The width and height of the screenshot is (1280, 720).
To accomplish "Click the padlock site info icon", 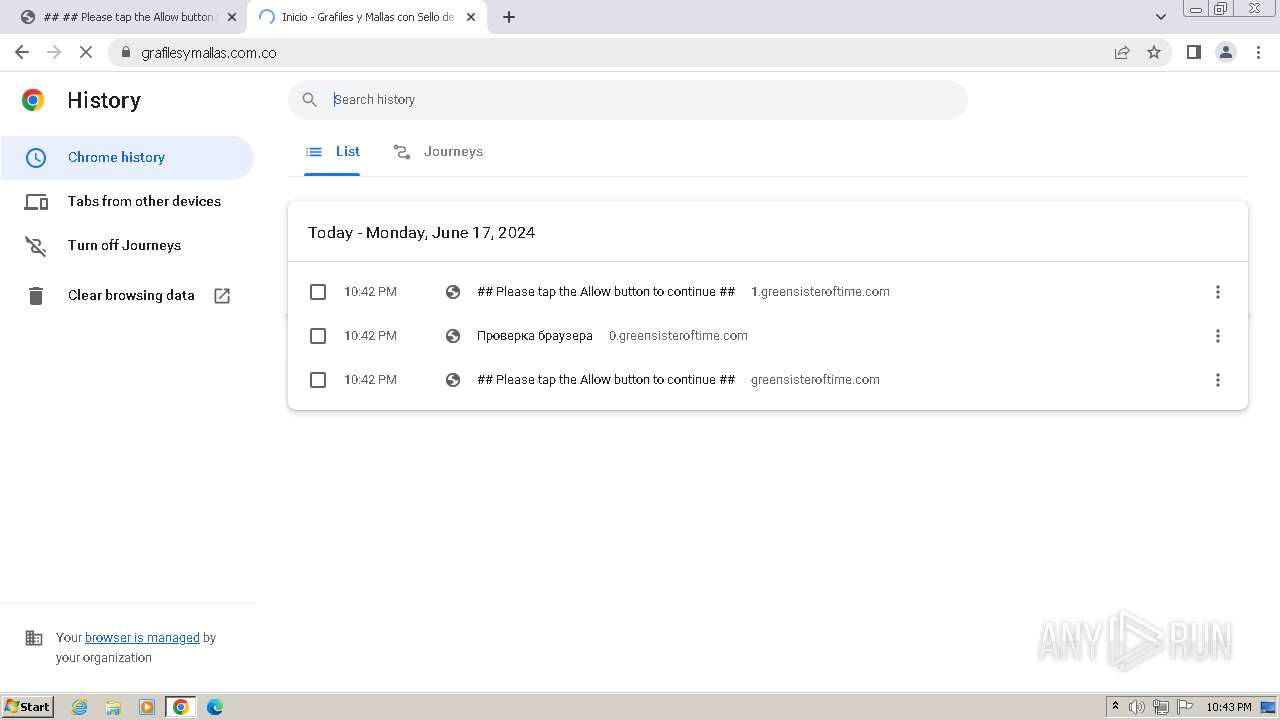I will tap(125, 52).
